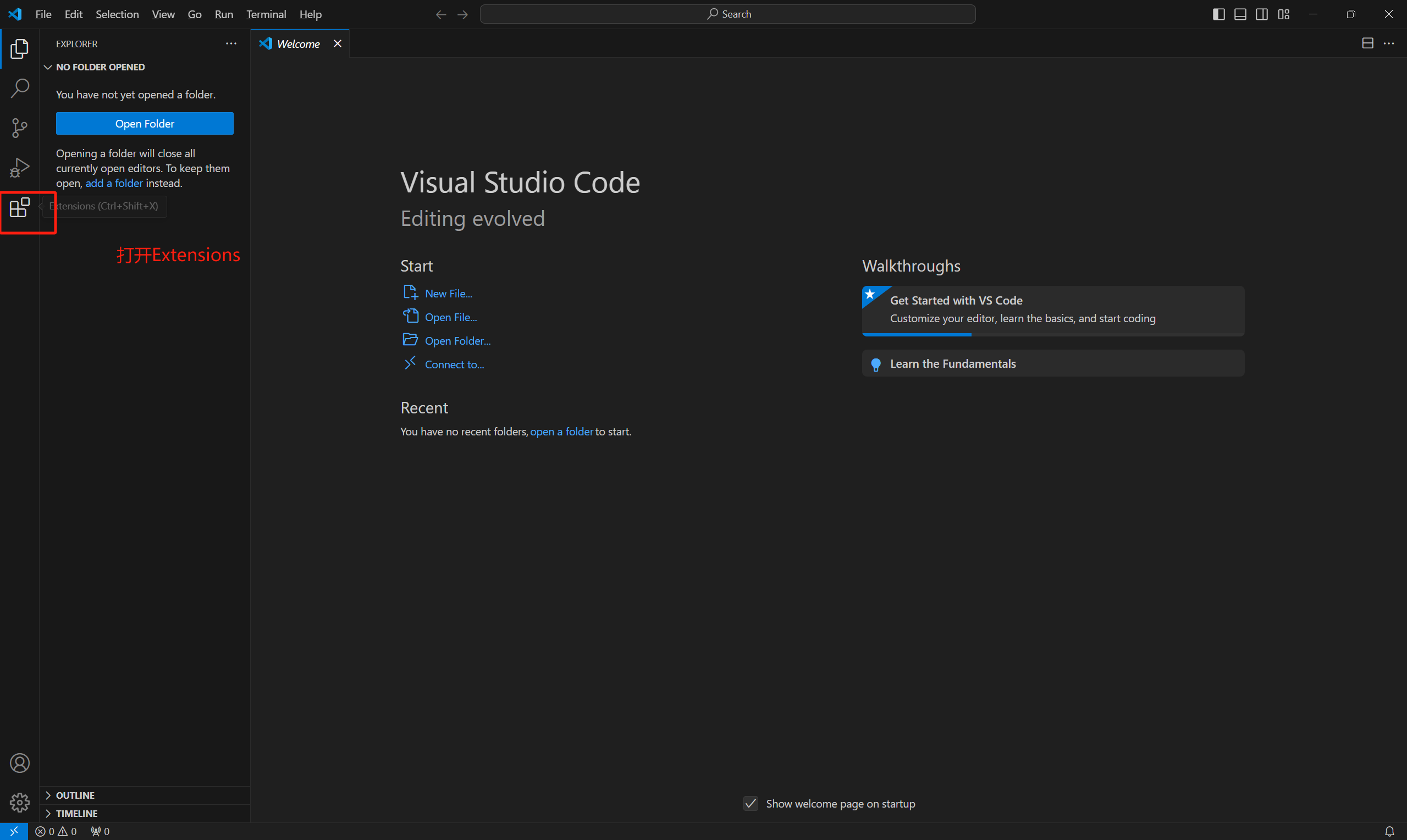Image resolution: width=1407 pixels, height=840 pixels.
Task: Open editor More Actions ellipsis
Action: point(1389,43)
